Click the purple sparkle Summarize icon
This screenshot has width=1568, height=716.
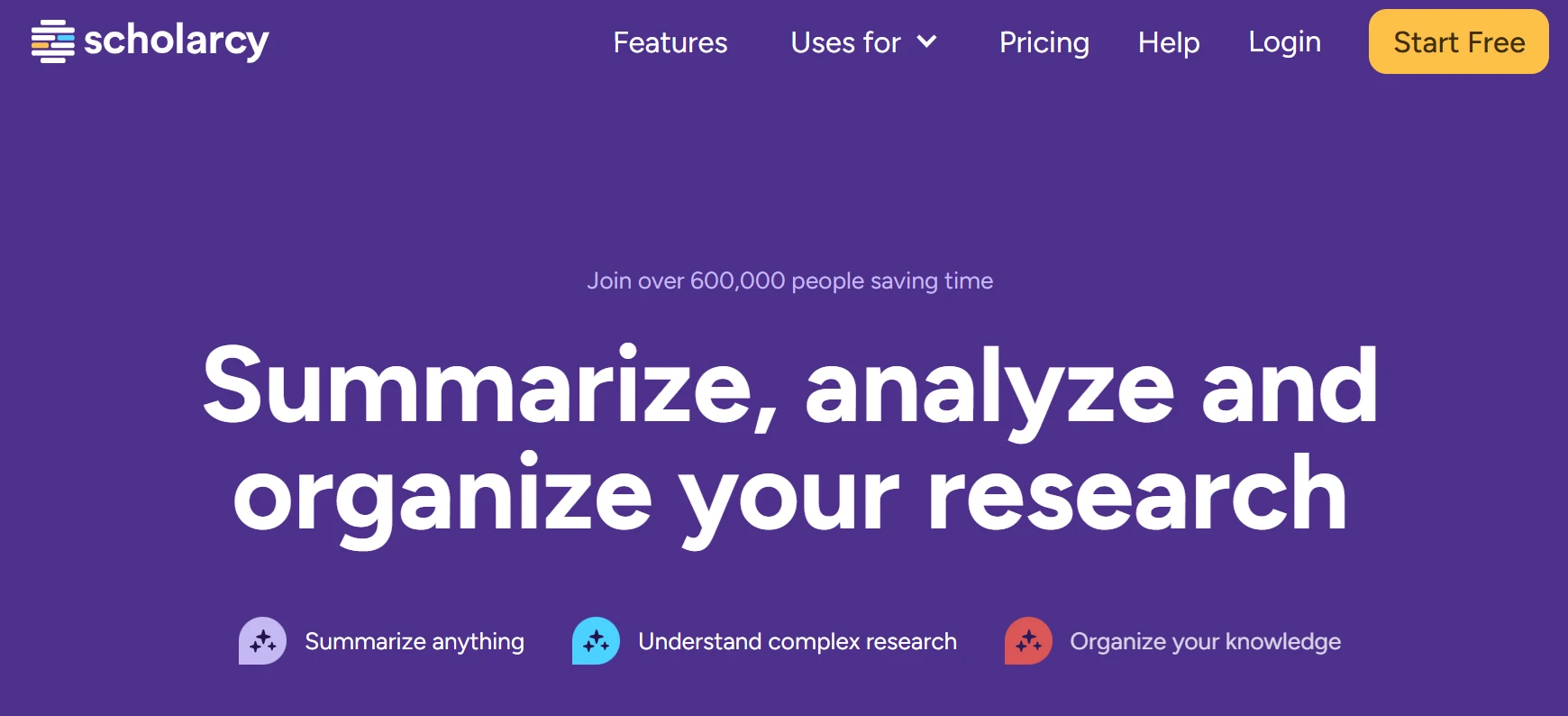pos(262,641)
